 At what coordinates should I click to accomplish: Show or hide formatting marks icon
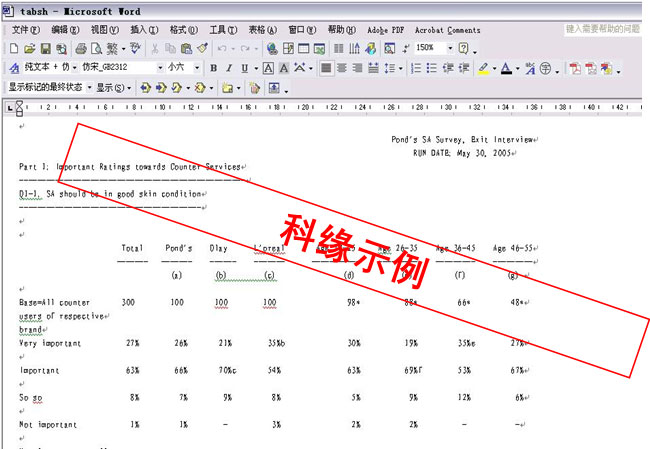405,48
